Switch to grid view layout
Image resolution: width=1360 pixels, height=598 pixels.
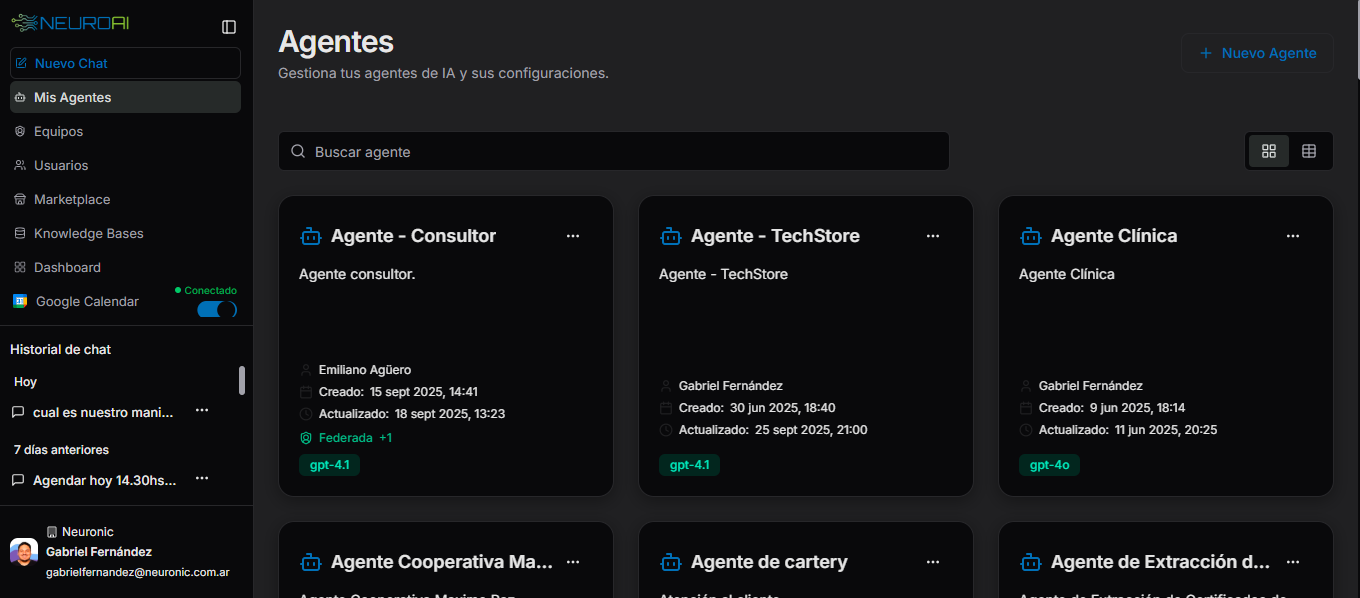pos(1269,151)
